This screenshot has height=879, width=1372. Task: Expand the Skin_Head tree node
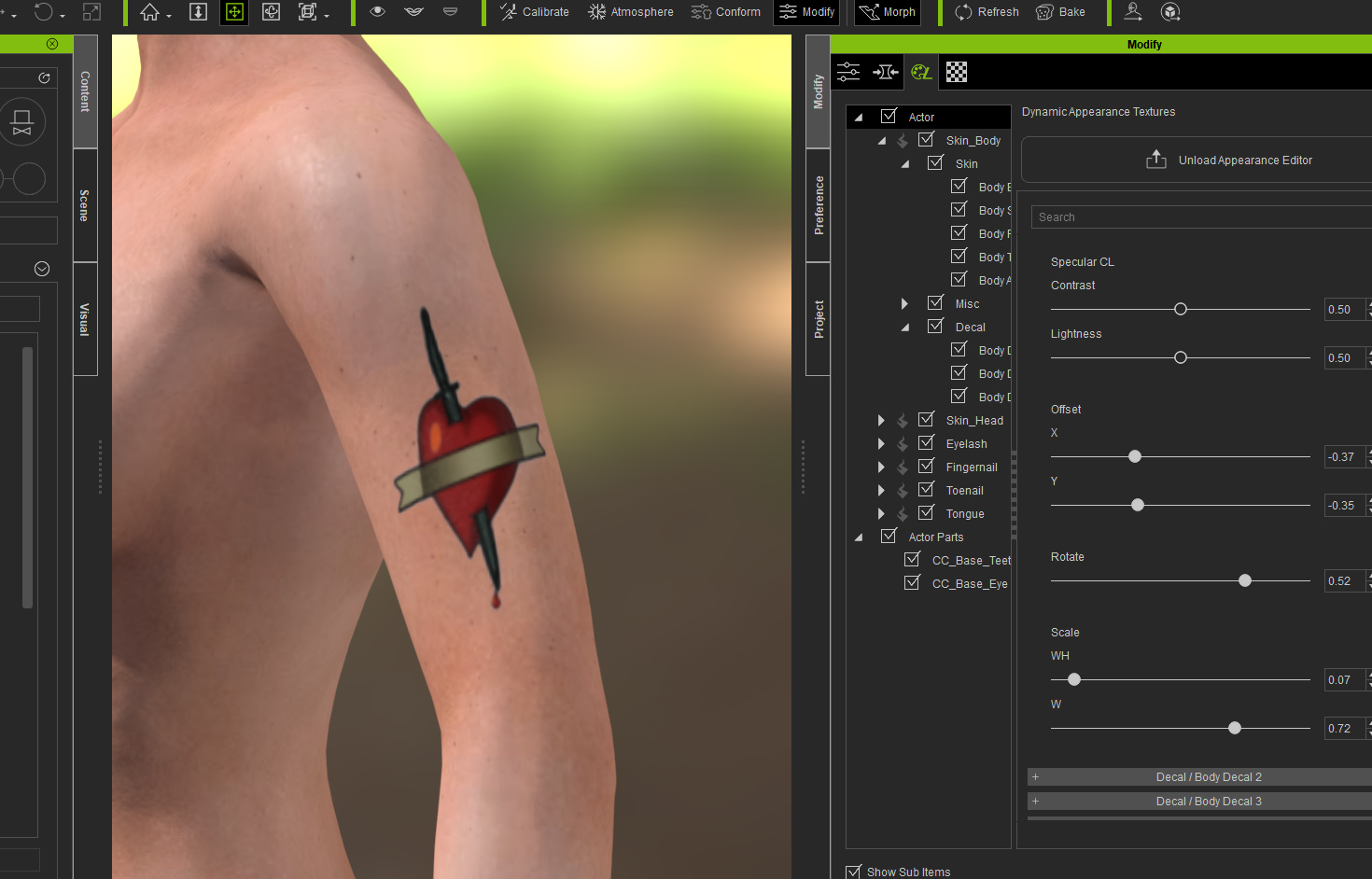[881, 420]
